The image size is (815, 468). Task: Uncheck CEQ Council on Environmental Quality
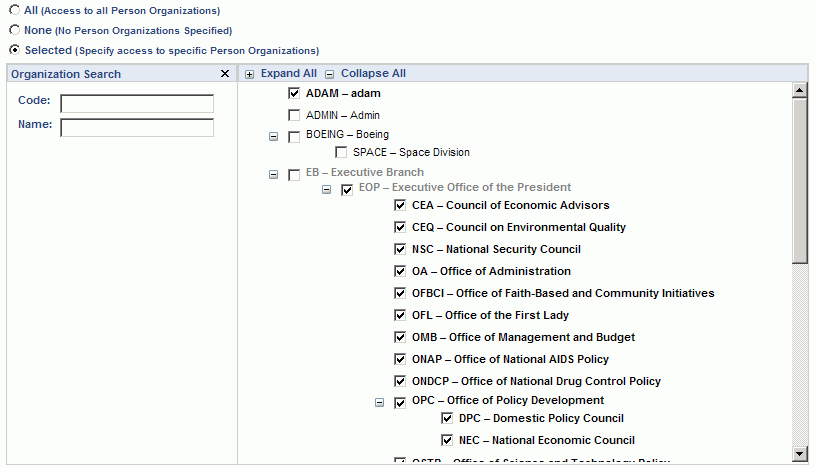[400, 227]
